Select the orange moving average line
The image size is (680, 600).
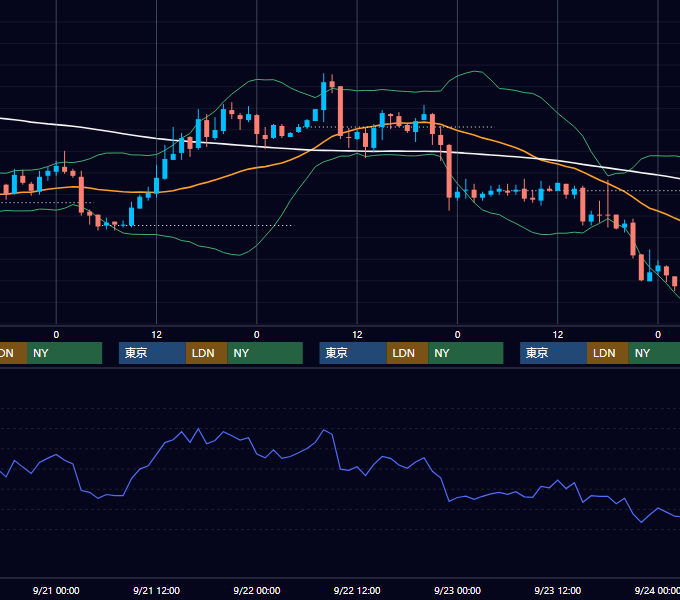(x=282, y=163)
